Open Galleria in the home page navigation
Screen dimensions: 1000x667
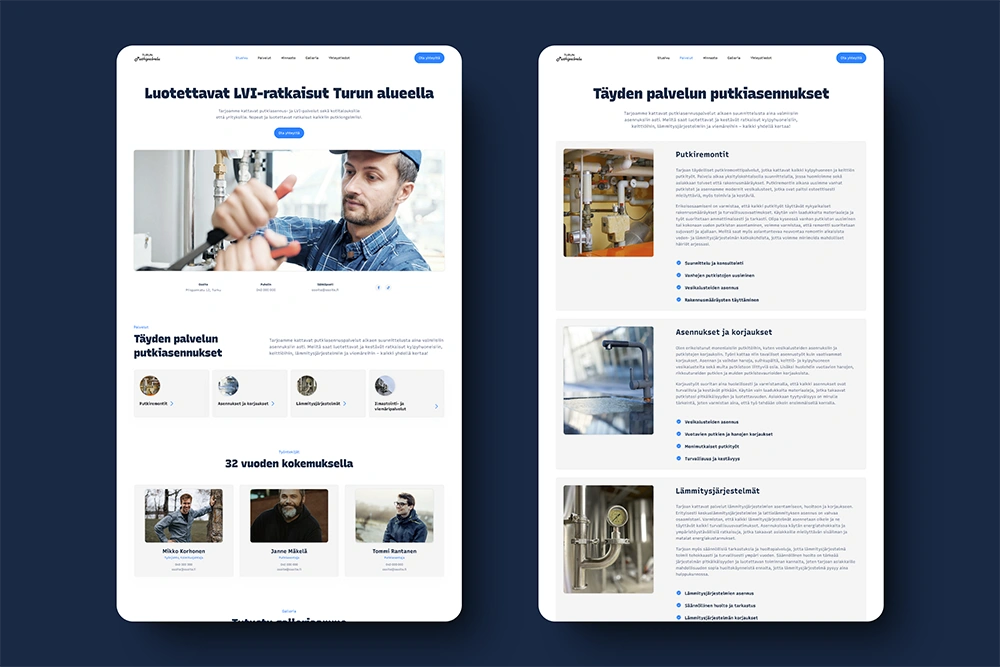(x=312, y=58)
